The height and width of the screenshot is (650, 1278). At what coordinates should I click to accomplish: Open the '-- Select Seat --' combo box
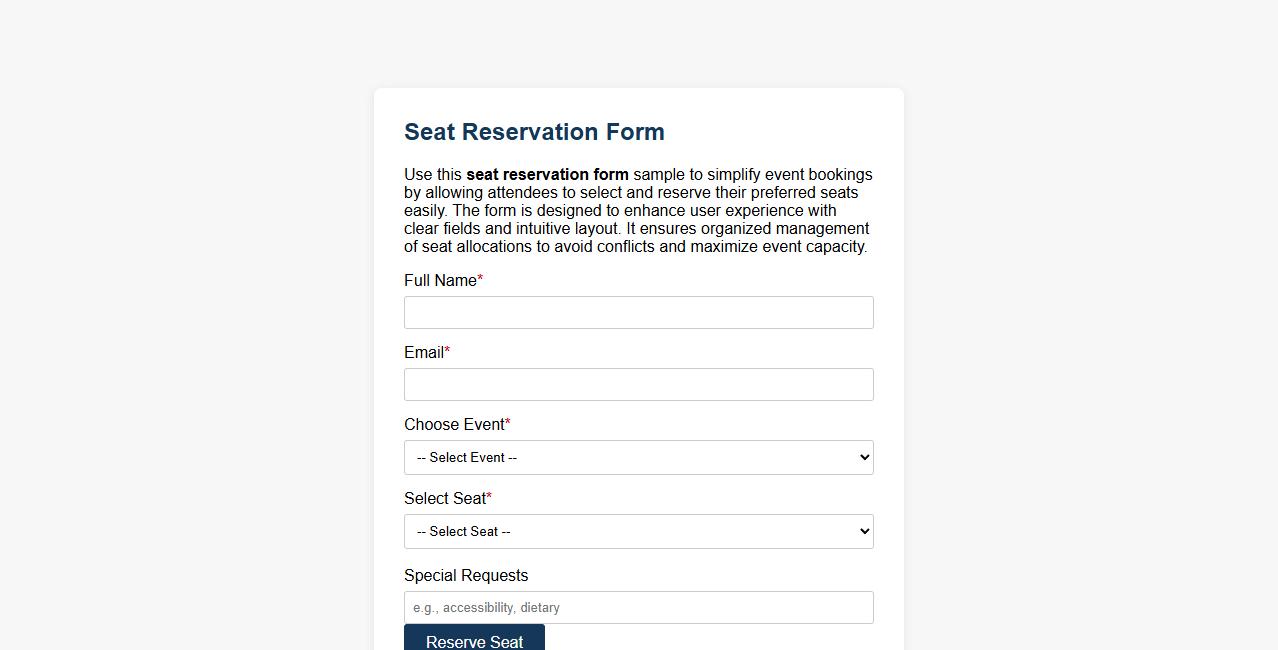pyautogui.click(x=639, y=531)
